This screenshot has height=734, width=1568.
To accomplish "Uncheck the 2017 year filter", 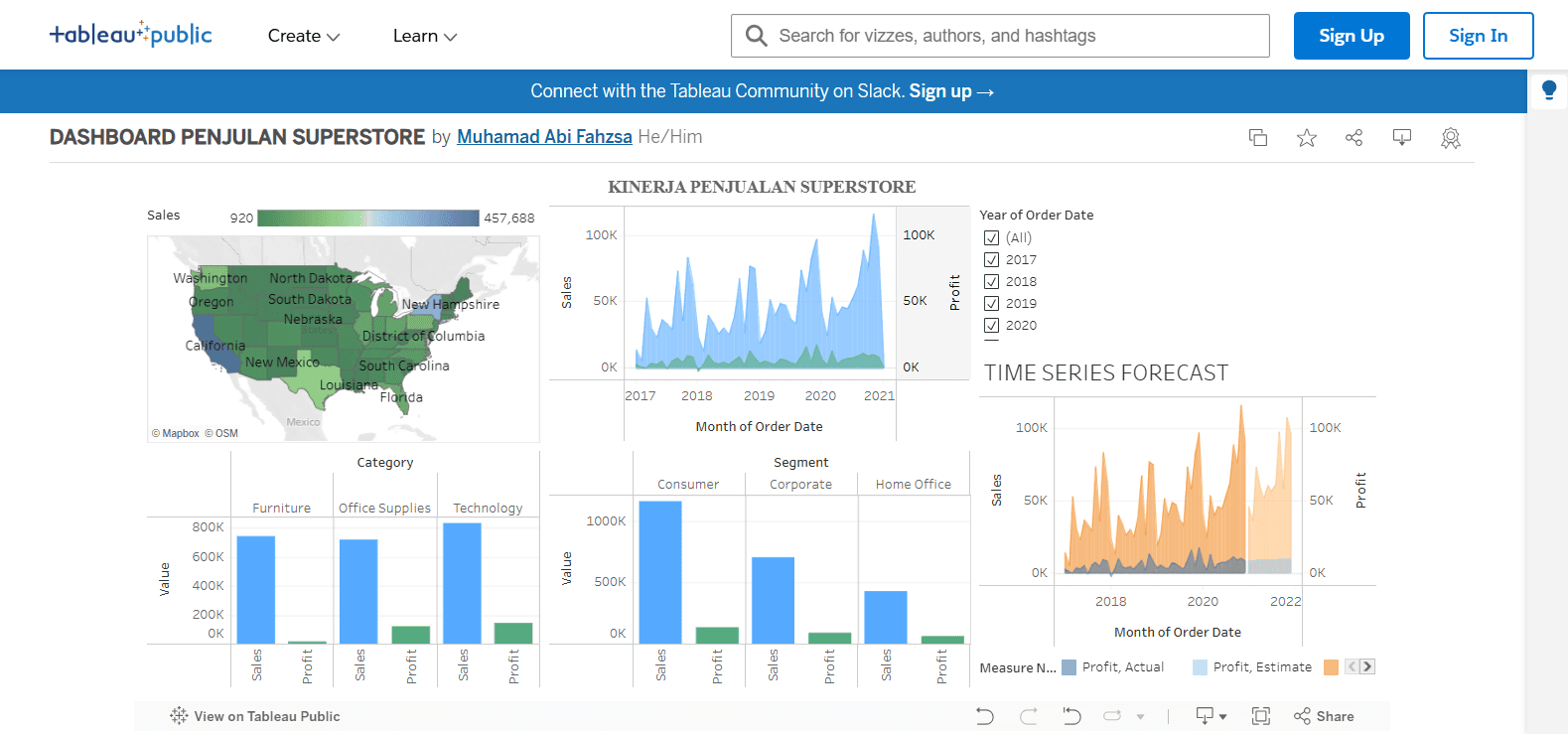I will click(991, 260).
